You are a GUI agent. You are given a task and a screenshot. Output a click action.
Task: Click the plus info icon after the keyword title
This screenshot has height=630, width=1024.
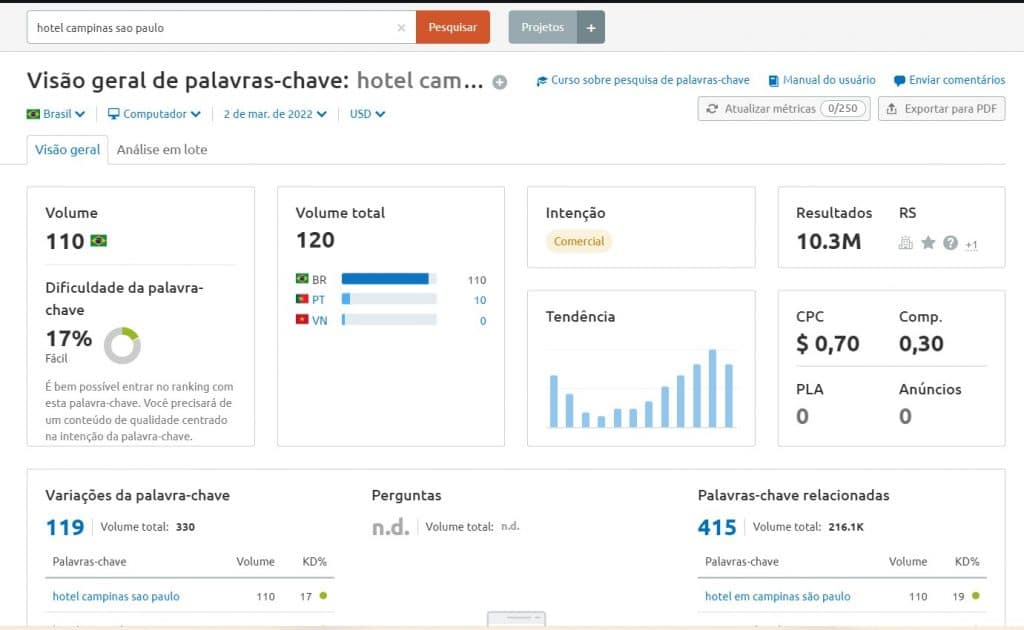498,82
